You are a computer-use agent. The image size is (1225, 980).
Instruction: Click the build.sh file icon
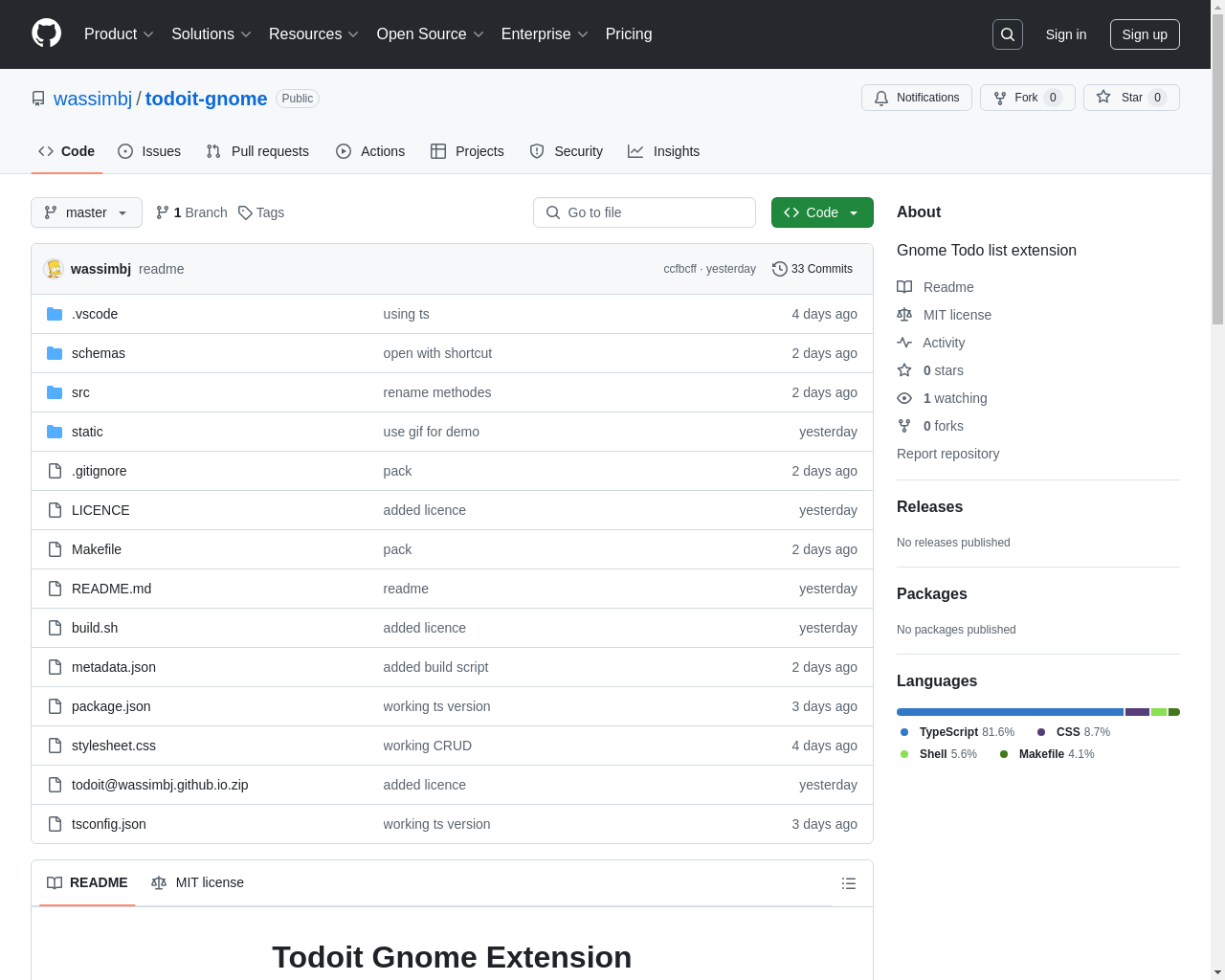tap(55, 628)
